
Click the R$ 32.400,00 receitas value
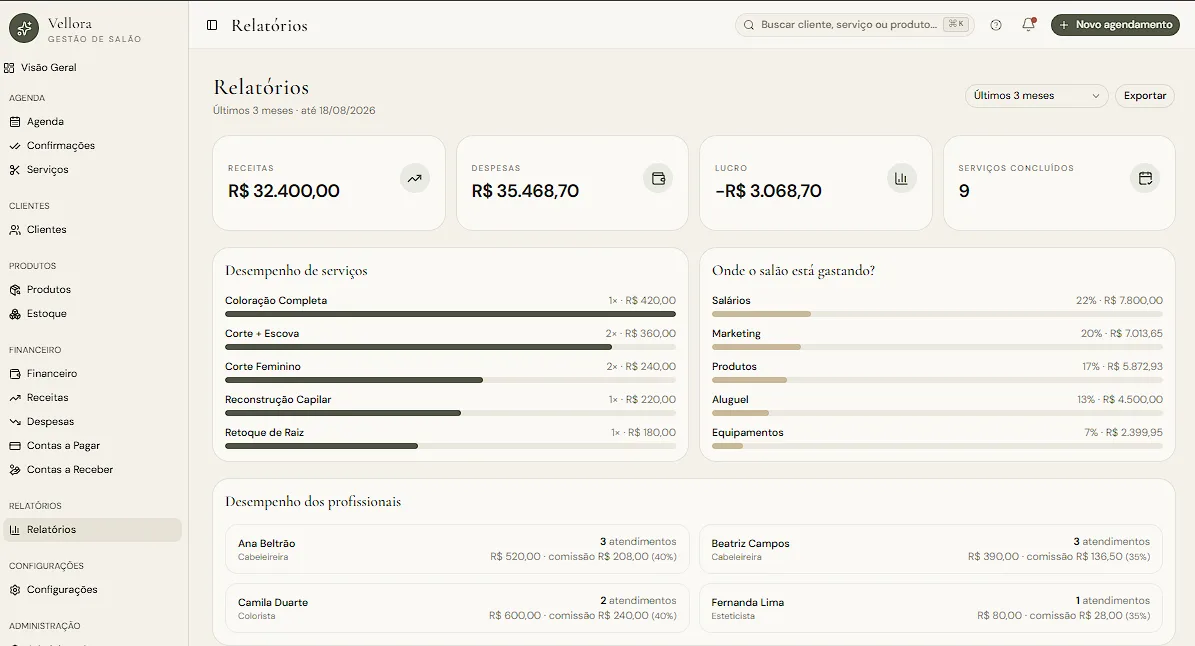(284, 191)
